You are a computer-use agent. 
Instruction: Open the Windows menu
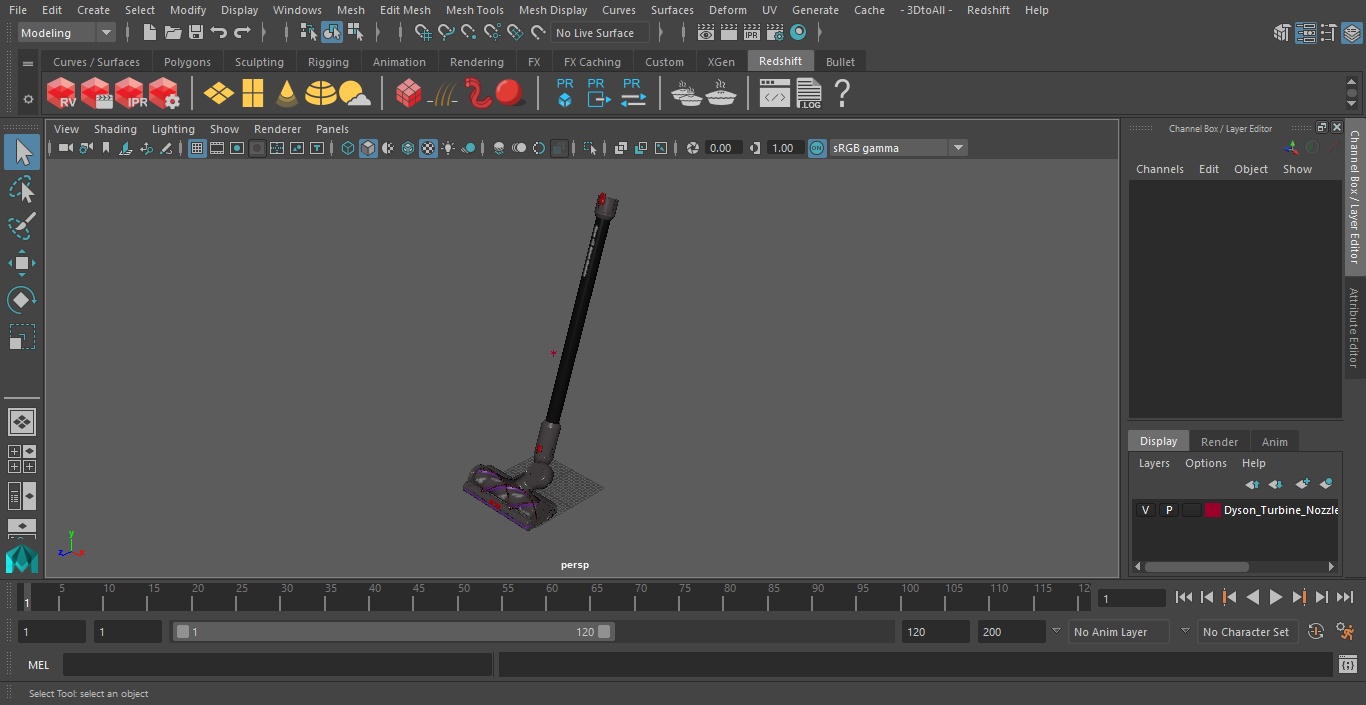click(x=297, y=10)
